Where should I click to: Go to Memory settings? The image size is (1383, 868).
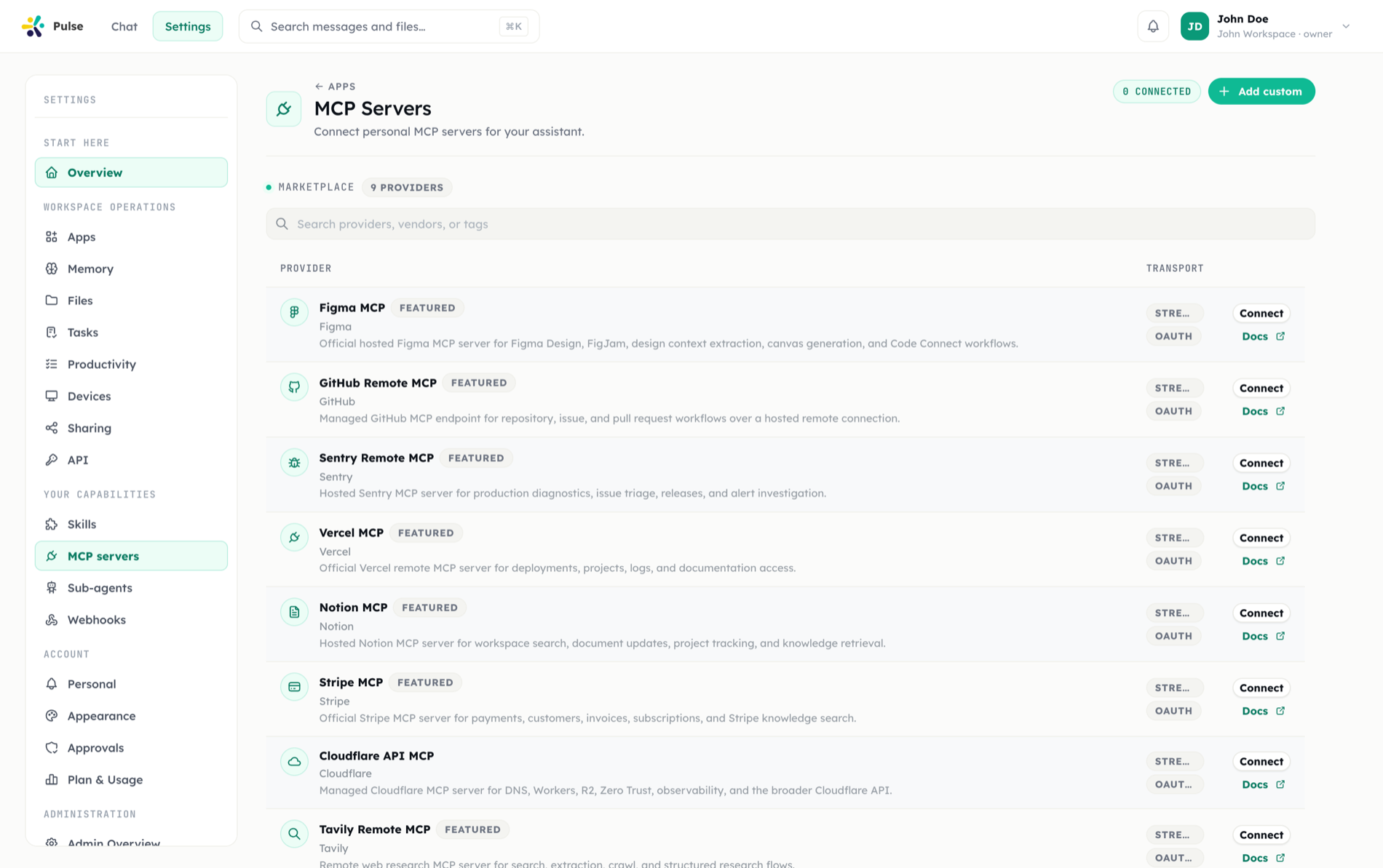131,269
